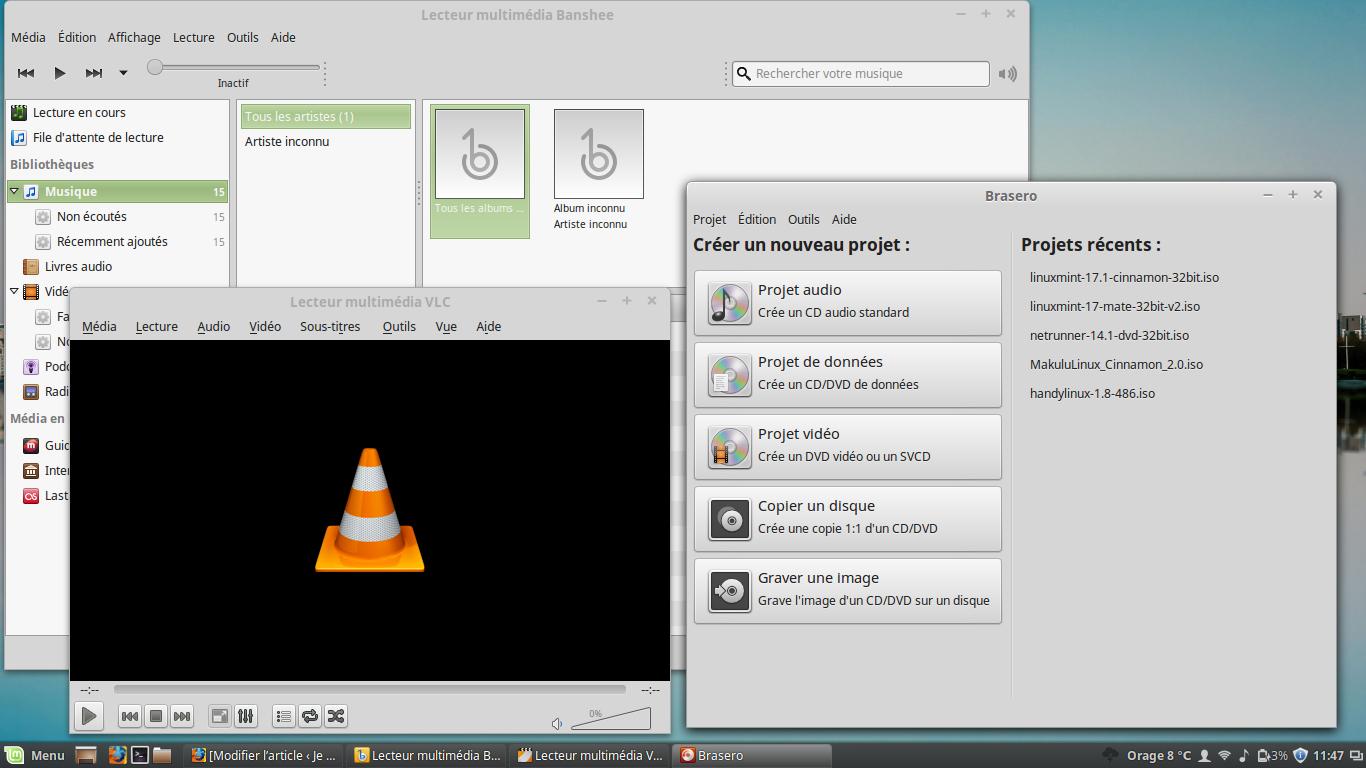Select the Musique library icon
Viewport: 1366px width, 768px height.
(31, 191)
